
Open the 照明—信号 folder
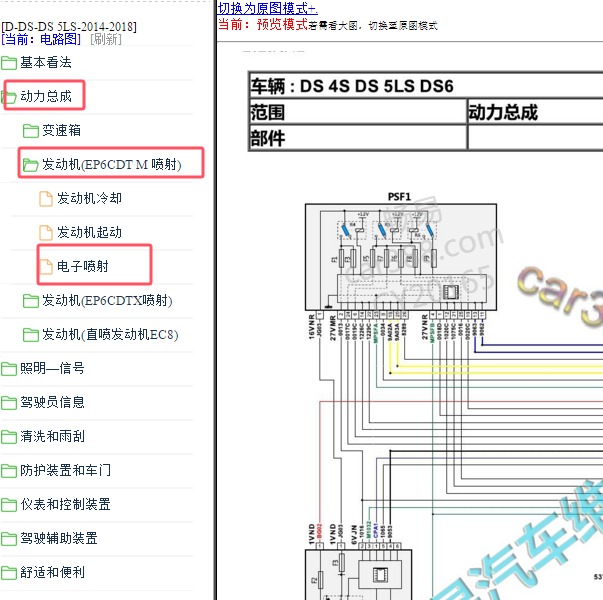[52, 368]
